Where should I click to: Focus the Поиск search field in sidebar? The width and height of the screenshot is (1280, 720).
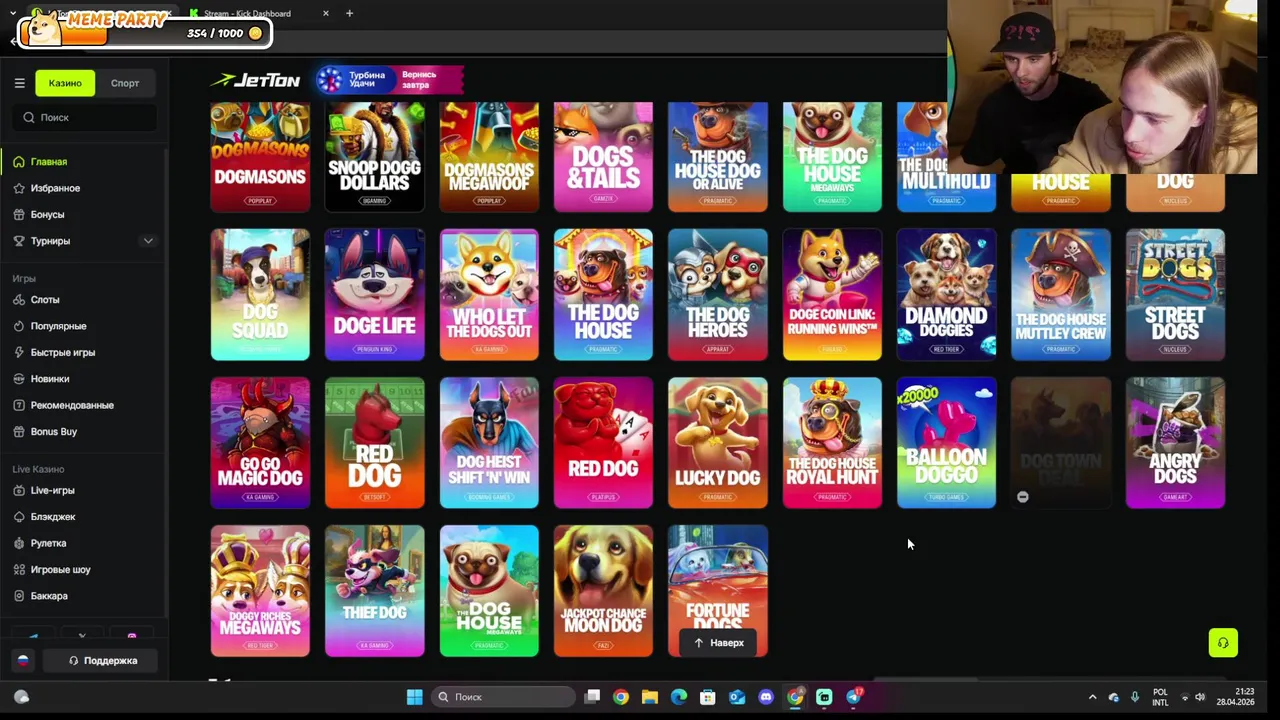[x=85, y=117]
